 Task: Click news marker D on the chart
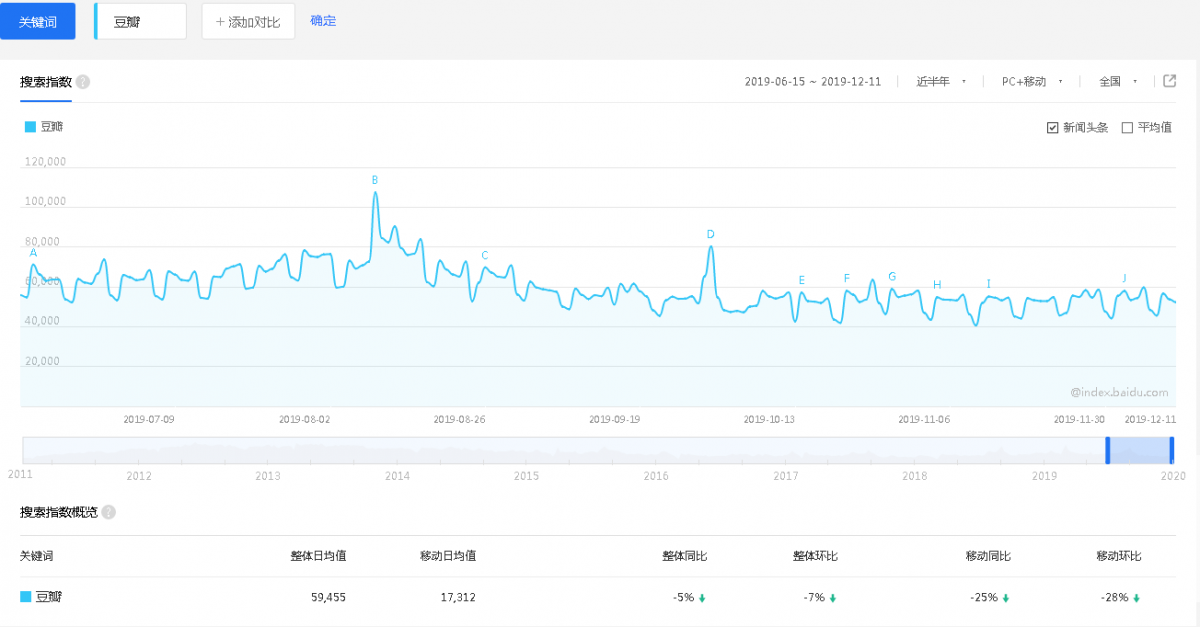click(711, 235)
